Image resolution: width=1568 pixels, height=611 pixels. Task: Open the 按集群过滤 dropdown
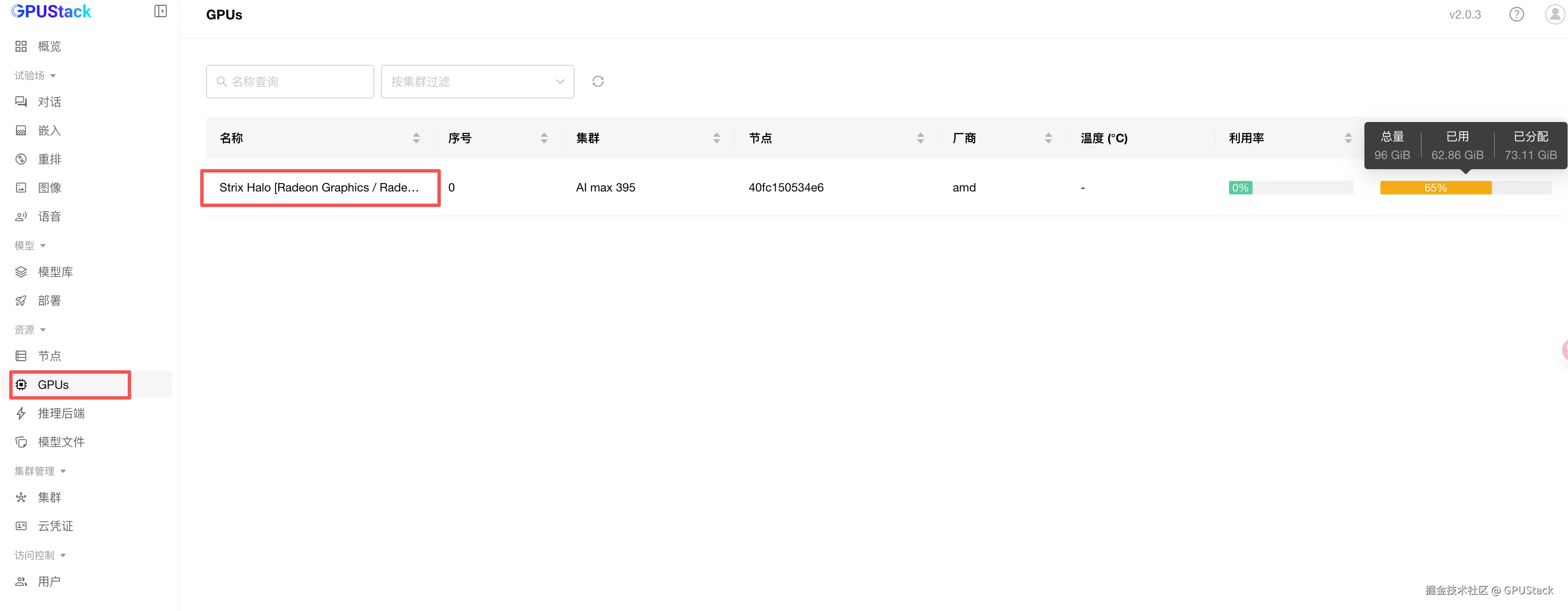477,82
